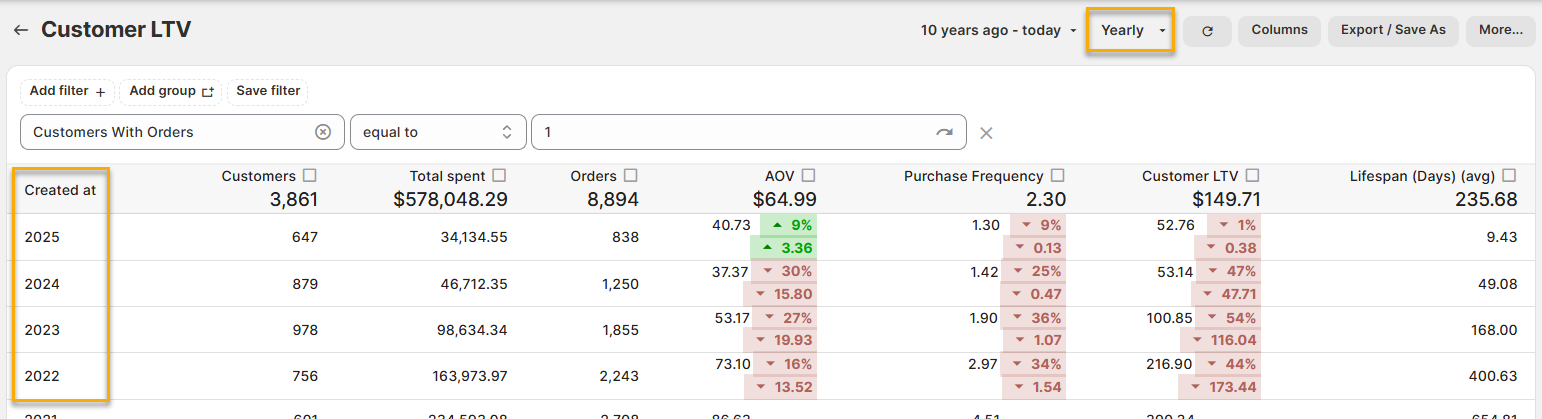
Task: Click the back arrow beside Customer LTV
Action: [x=20, y=30]
